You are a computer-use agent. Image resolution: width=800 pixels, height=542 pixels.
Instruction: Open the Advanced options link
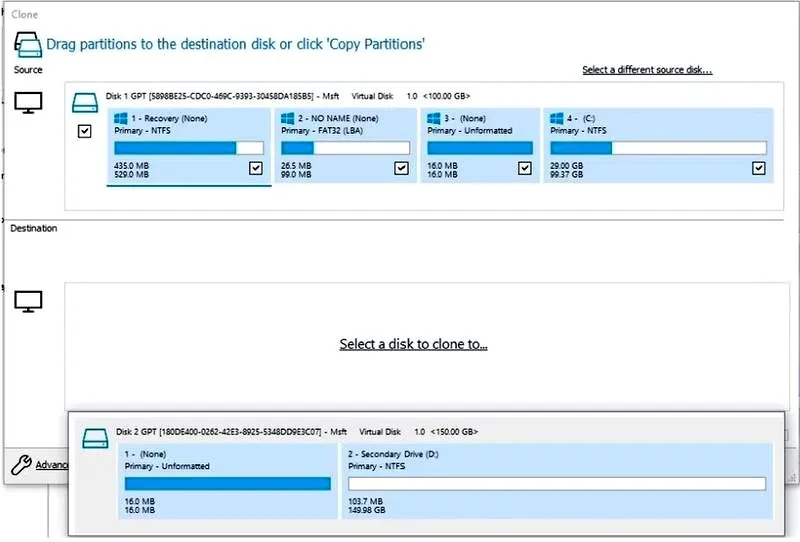coord(52,465)
